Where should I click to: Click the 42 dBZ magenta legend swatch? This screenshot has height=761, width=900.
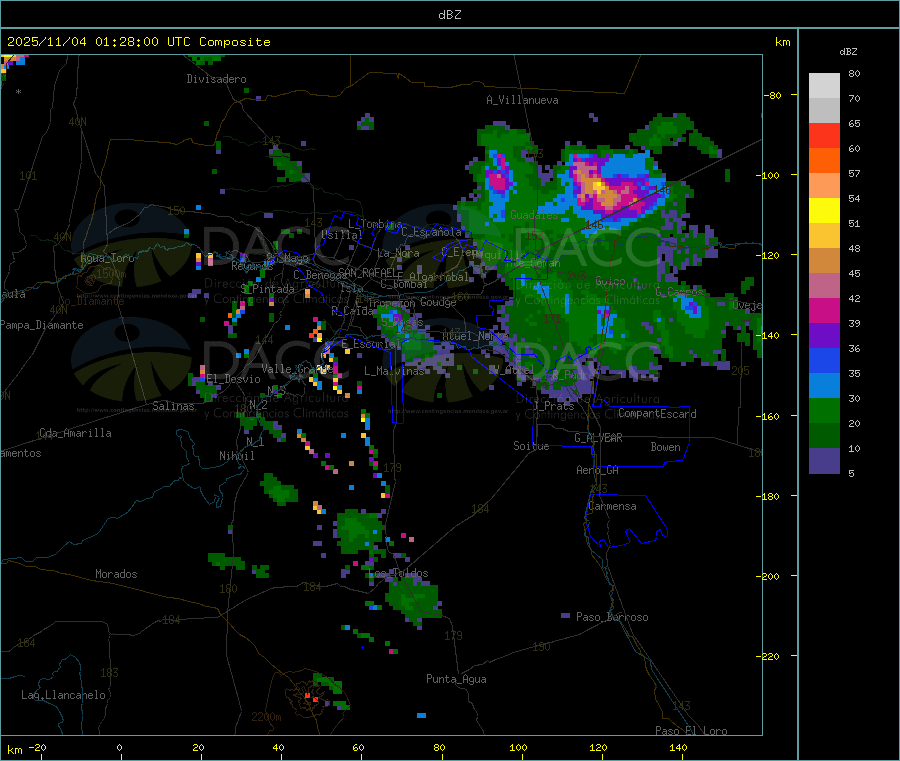tap(824, 310)
